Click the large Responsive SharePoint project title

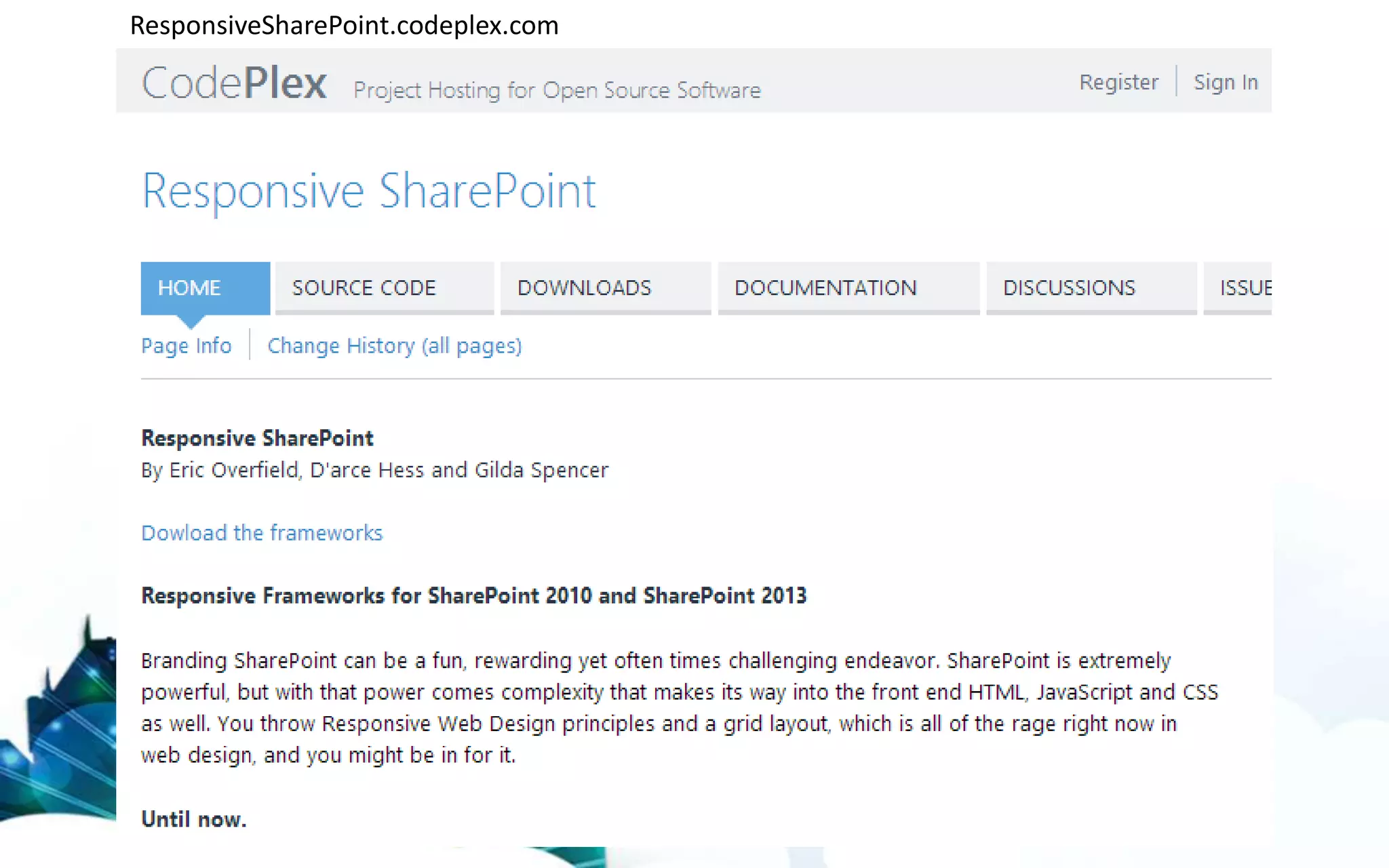tap(368, 191)
